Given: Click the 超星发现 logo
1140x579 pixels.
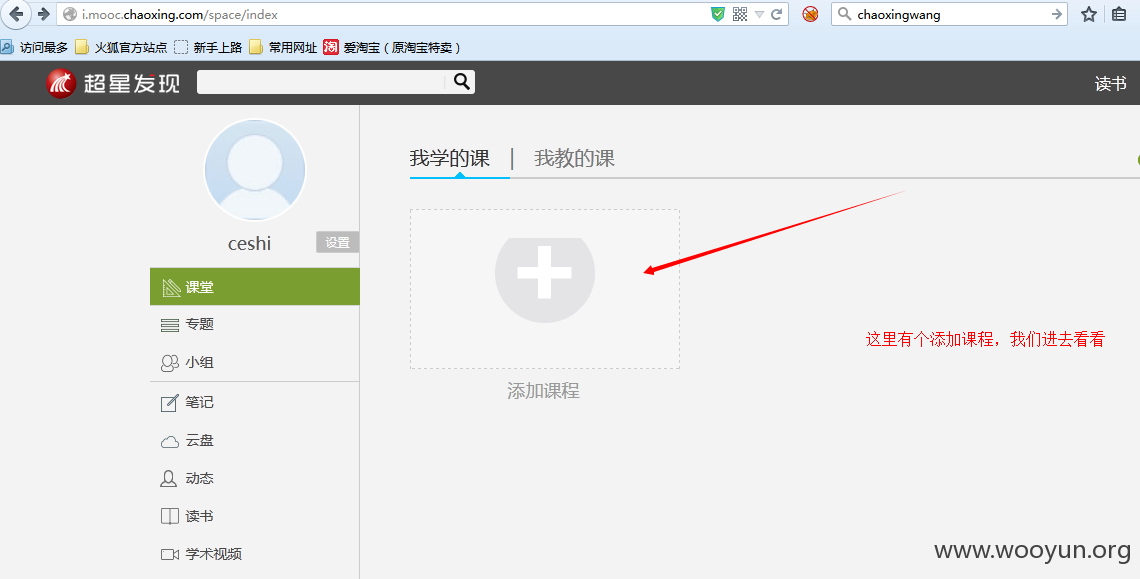Looking at the screenshot, I should point(113,83).
